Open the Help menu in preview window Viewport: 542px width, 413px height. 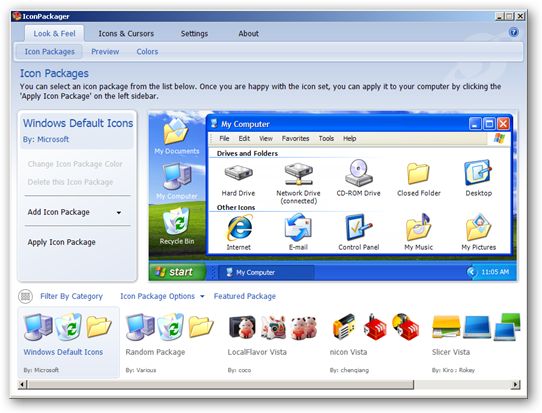349,139
